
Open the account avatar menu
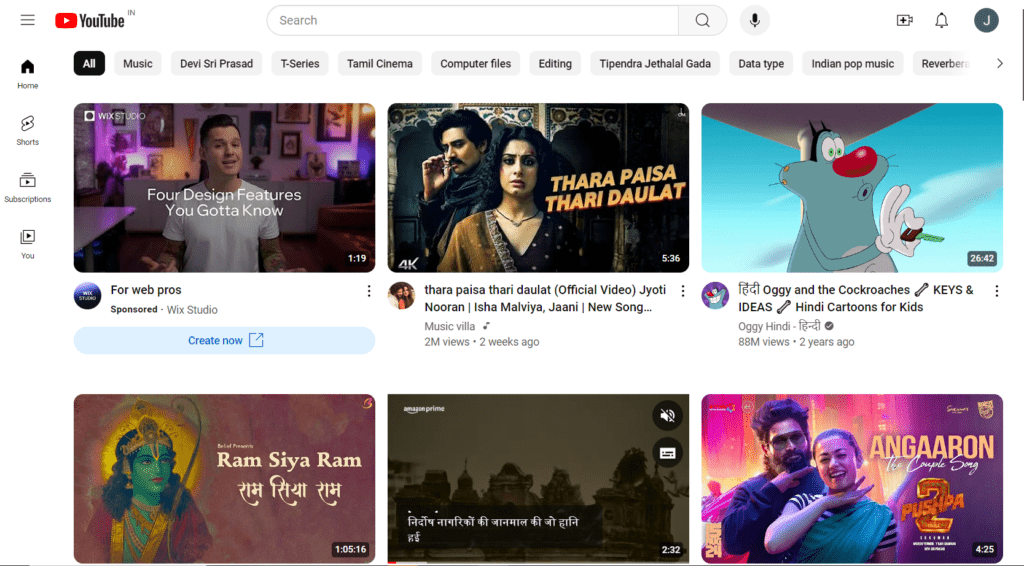click(x=986, y=20)
